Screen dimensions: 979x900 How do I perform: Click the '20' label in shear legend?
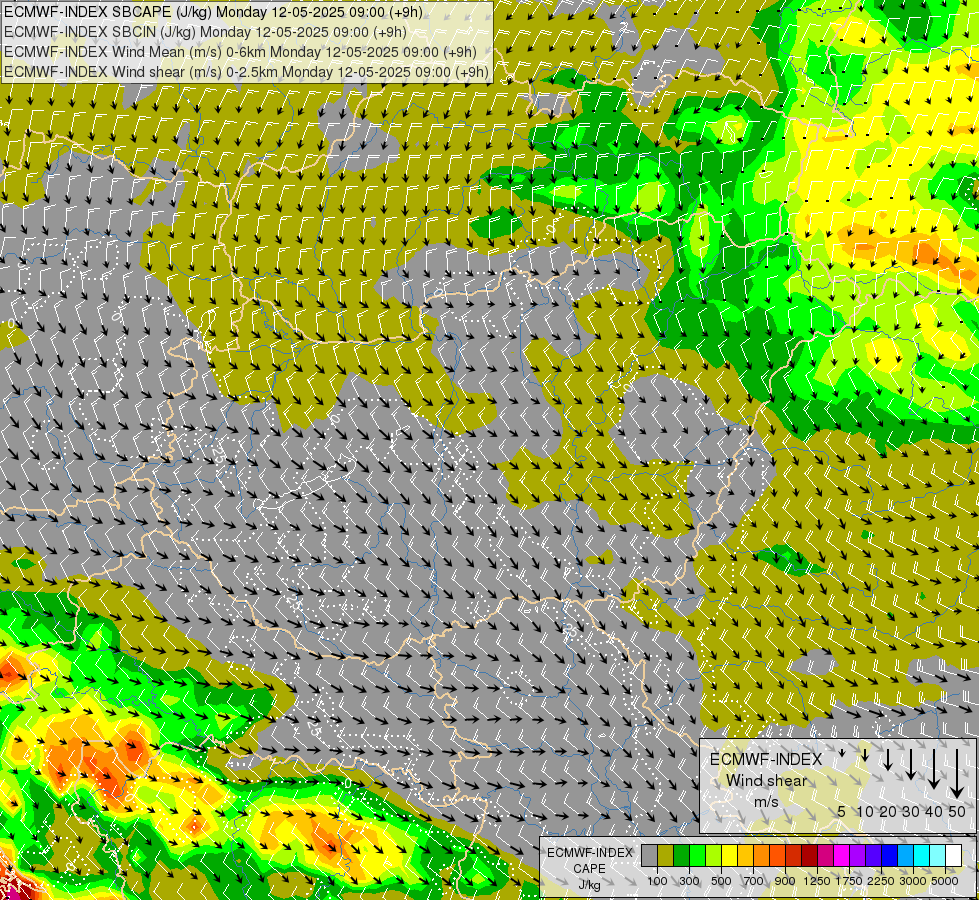pyautogui.click(x=888, y=811)
